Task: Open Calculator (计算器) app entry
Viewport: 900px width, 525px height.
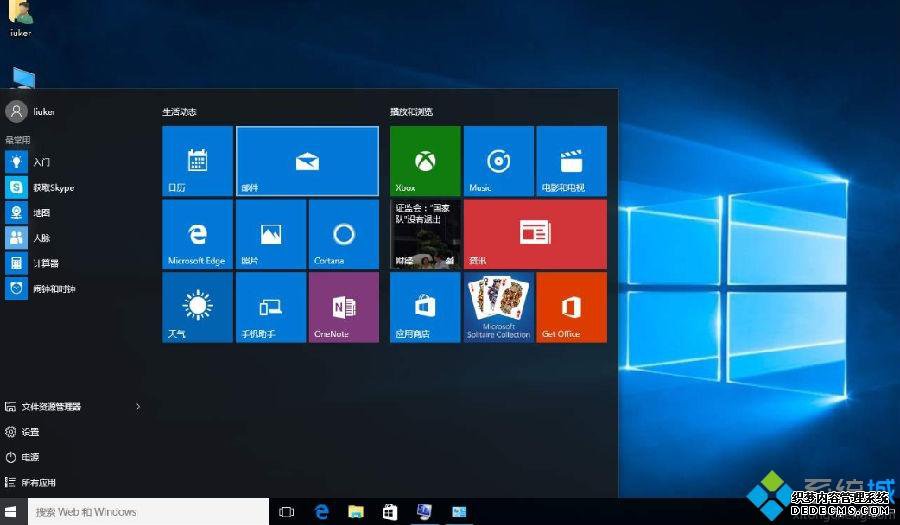Action: [x=72, y=263]
